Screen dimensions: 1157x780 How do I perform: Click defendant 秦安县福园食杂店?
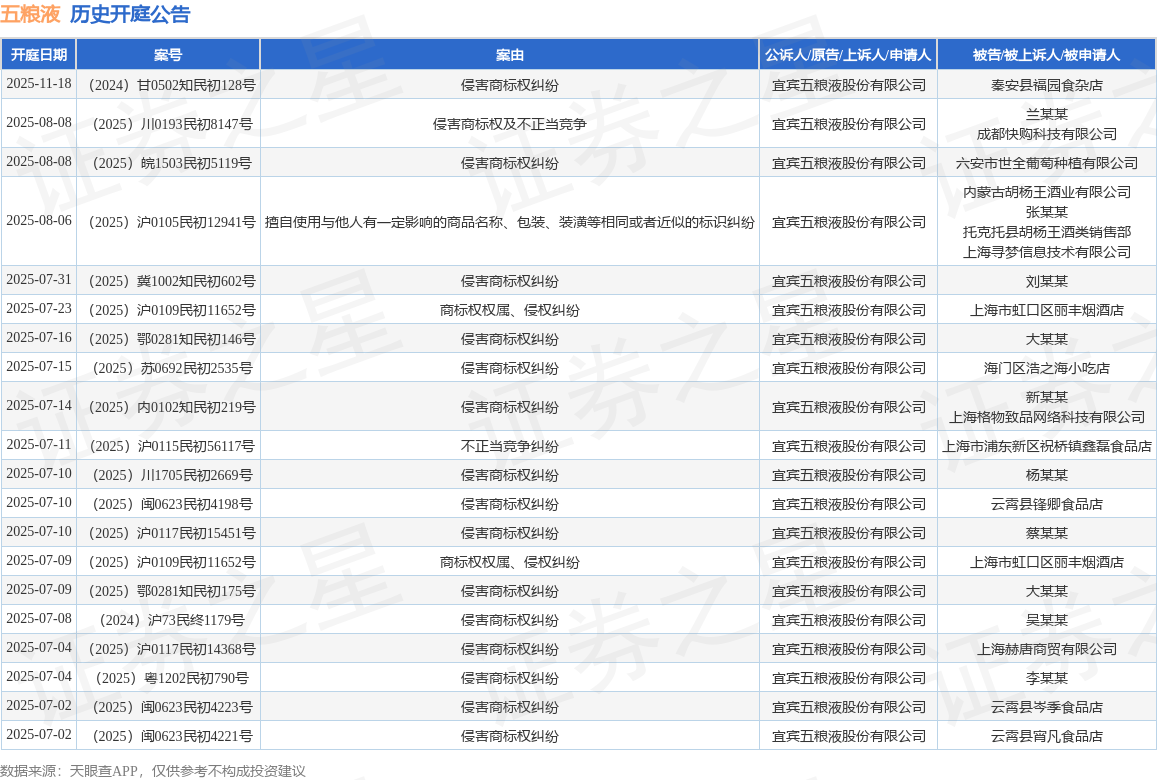click(1046, 85)
